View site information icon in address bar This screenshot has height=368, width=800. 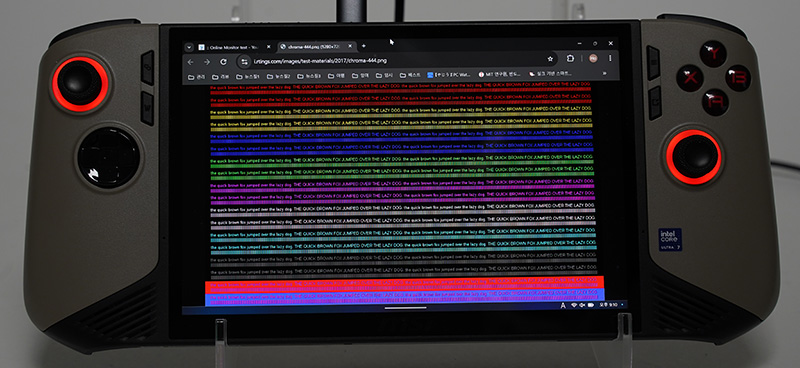click(x=244, y=61)
